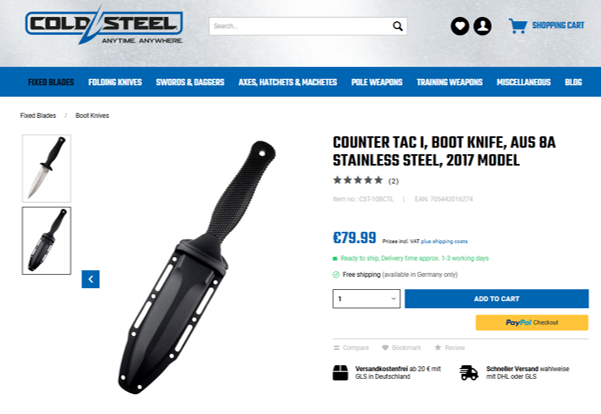Go to Boot Knives breadcrumb
Screen dimensions: 601x414
click(x=92, y=115)
